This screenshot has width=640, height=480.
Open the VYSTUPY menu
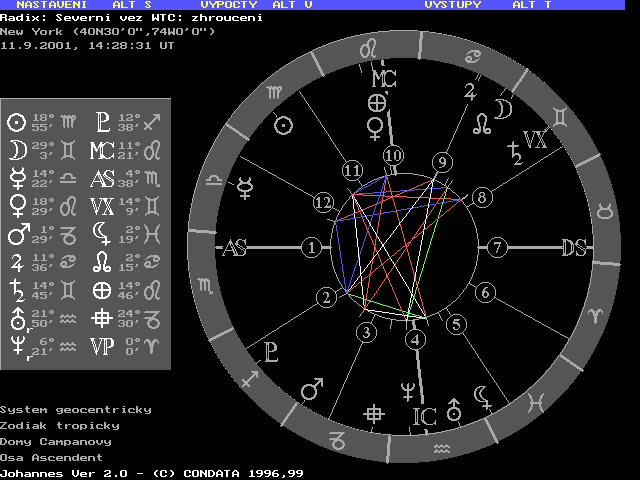tap(452, 5)
